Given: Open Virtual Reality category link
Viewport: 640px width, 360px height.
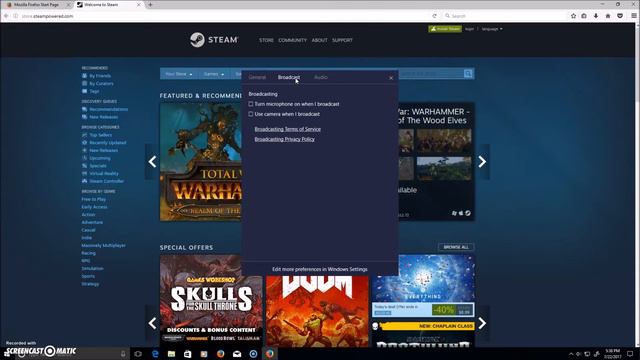Looking at the screenshot, I should click(104, 173).
